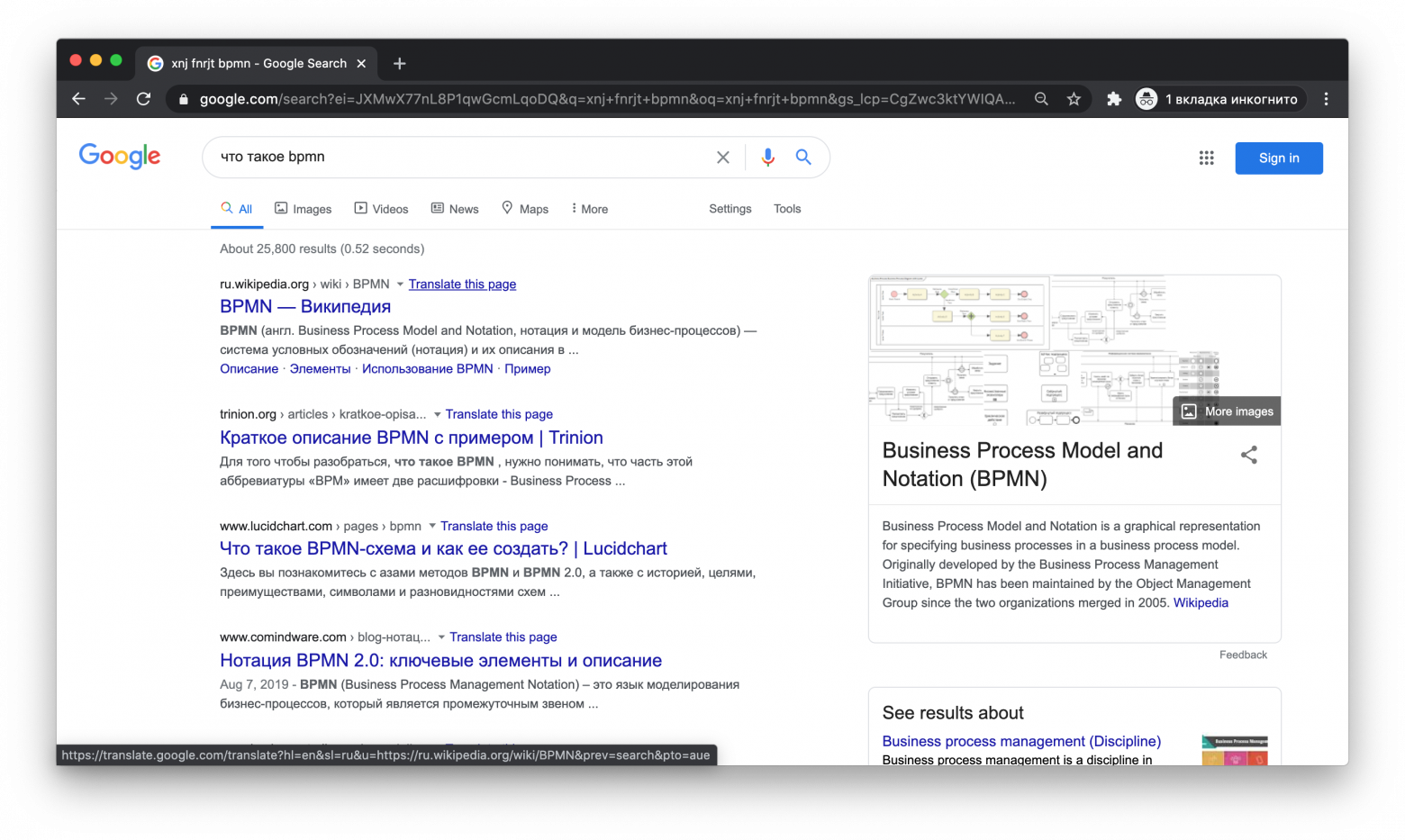Expand the More search options menu
The height and width of the screenshot is (840, 1405).
[x=590, y=209]
